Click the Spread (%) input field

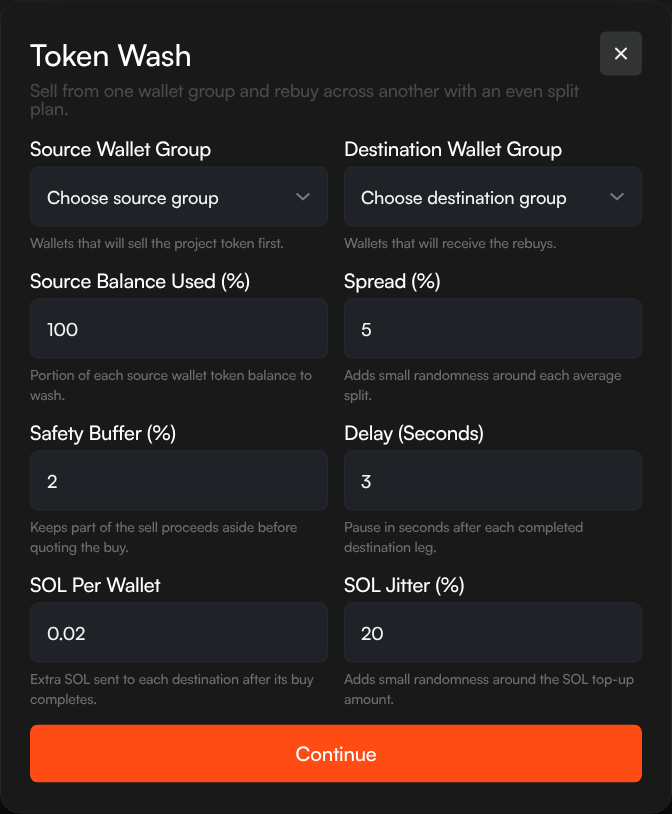pyautogui.click(x=492, y=329)
